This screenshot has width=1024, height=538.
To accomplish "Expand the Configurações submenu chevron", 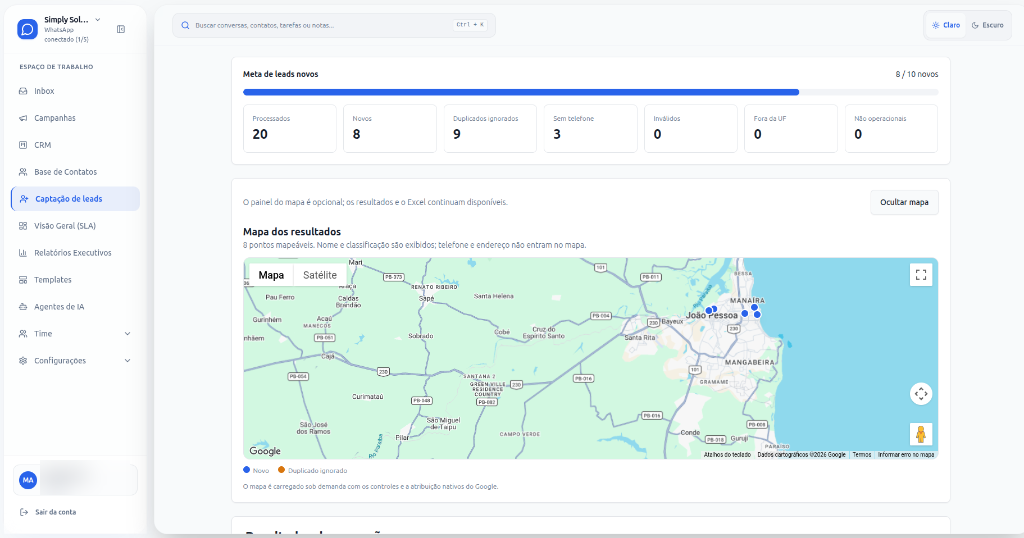I will pos(127,360).
